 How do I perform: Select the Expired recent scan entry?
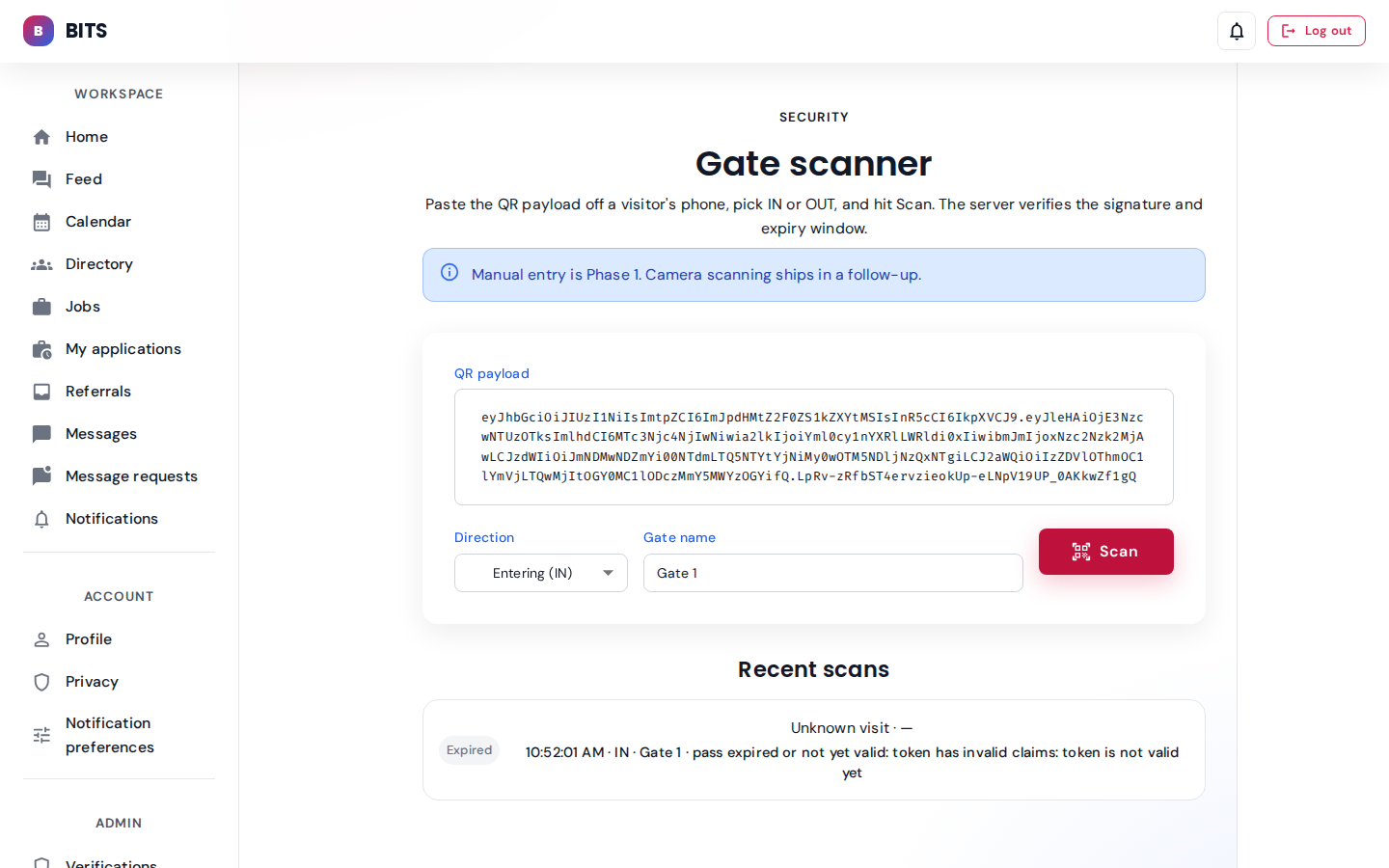813,749
